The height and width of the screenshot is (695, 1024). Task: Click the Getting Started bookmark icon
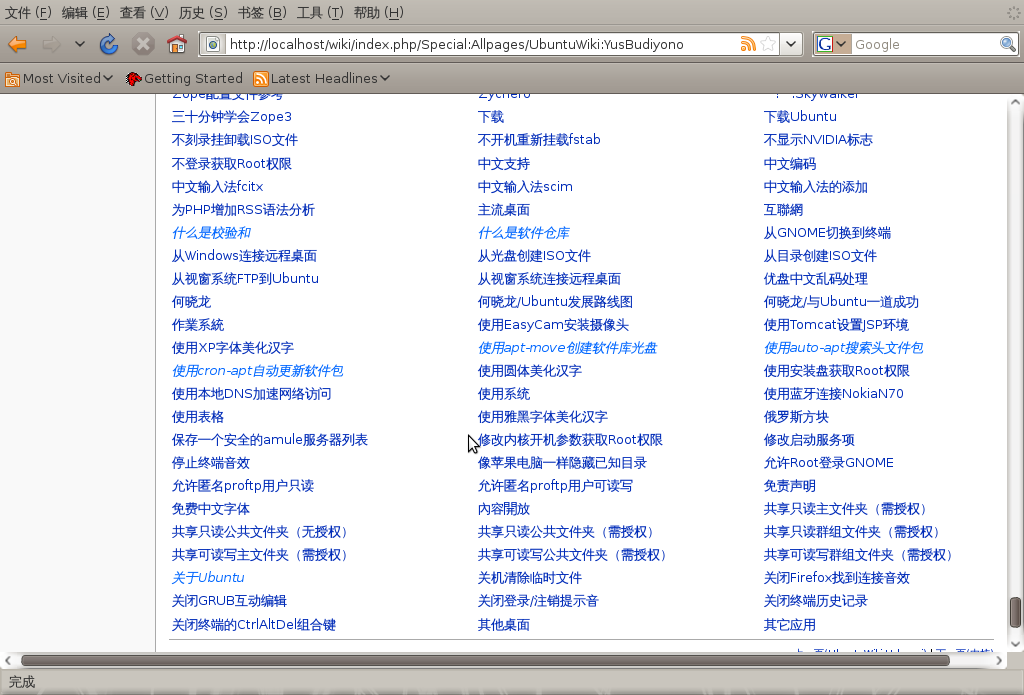point(133,79)
